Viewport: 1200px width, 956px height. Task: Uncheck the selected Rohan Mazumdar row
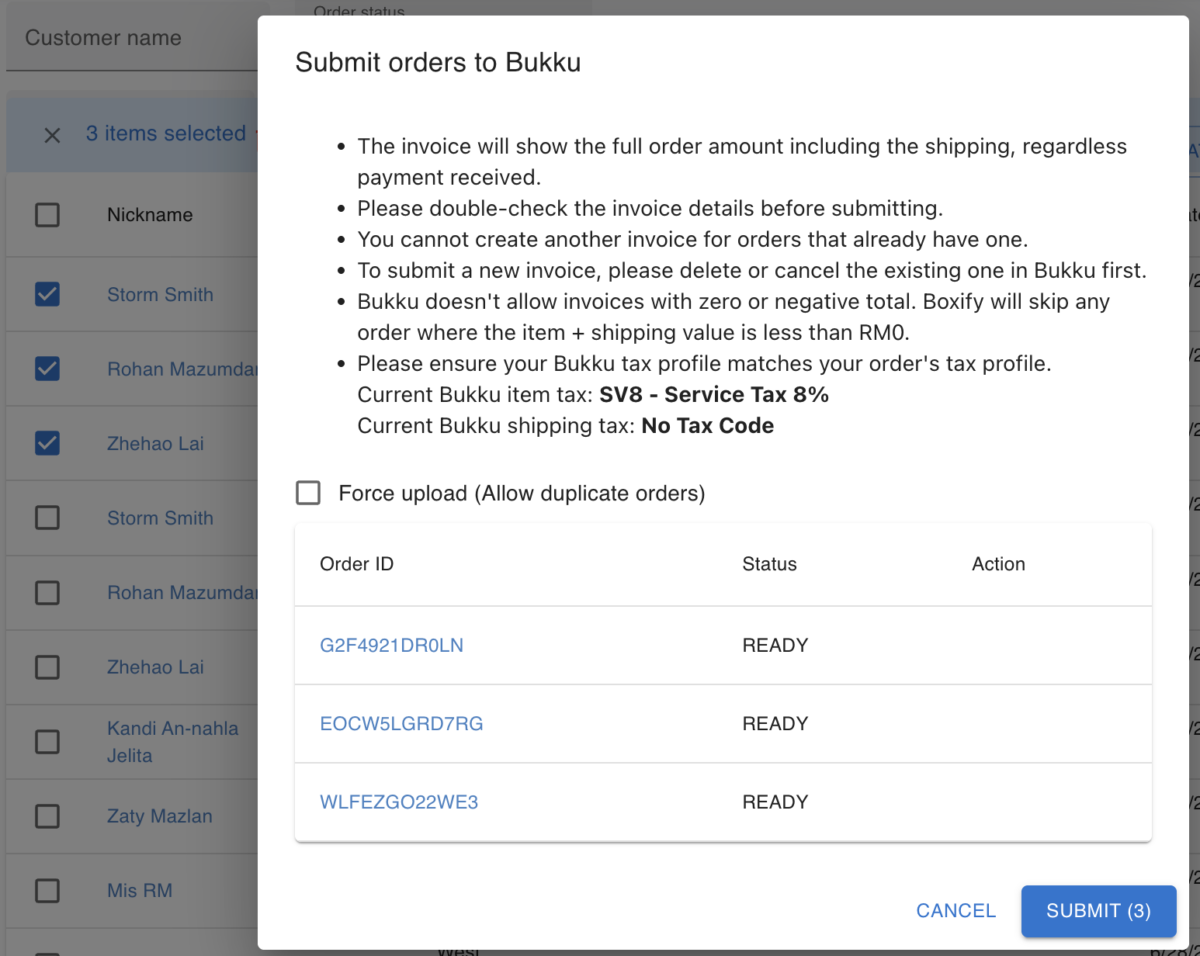point(47,368)
